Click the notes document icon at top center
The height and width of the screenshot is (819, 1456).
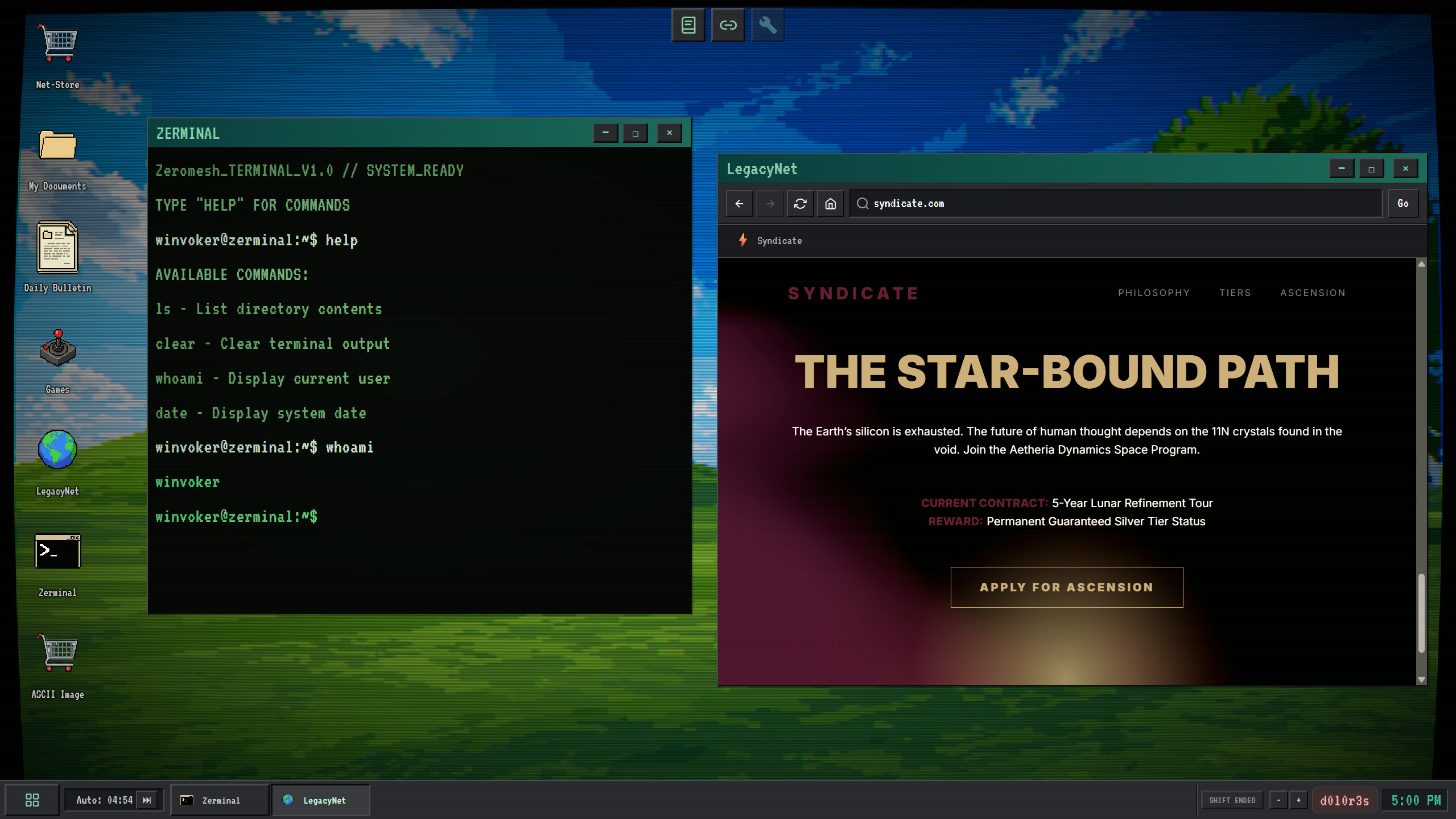[x=688, y=25]
